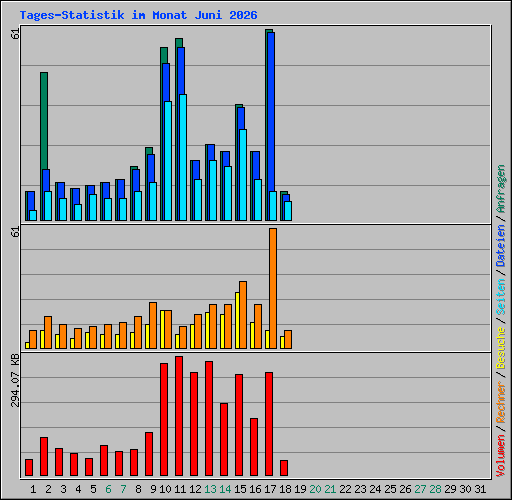
Task: Click day '16' on the x-axis
Action: point(255,489)
